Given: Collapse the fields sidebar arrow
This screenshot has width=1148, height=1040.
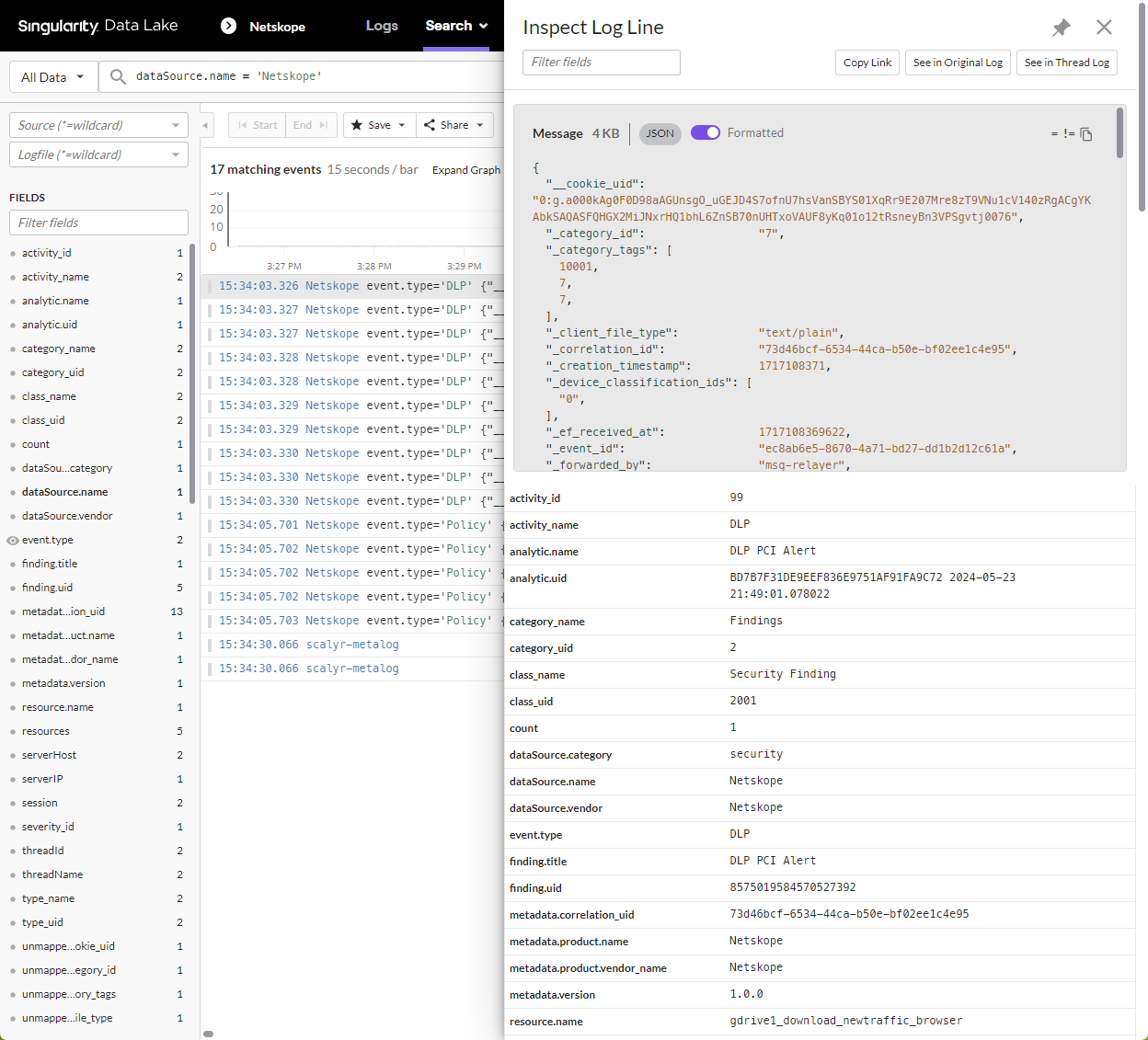Looking at the screenshot, I should tap(207, 125).
